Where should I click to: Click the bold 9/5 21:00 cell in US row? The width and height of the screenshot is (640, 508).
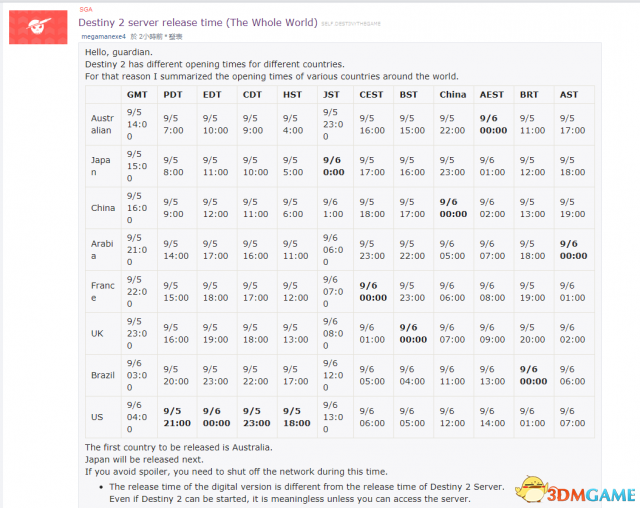pyautogui.click(x=177, y=417)
